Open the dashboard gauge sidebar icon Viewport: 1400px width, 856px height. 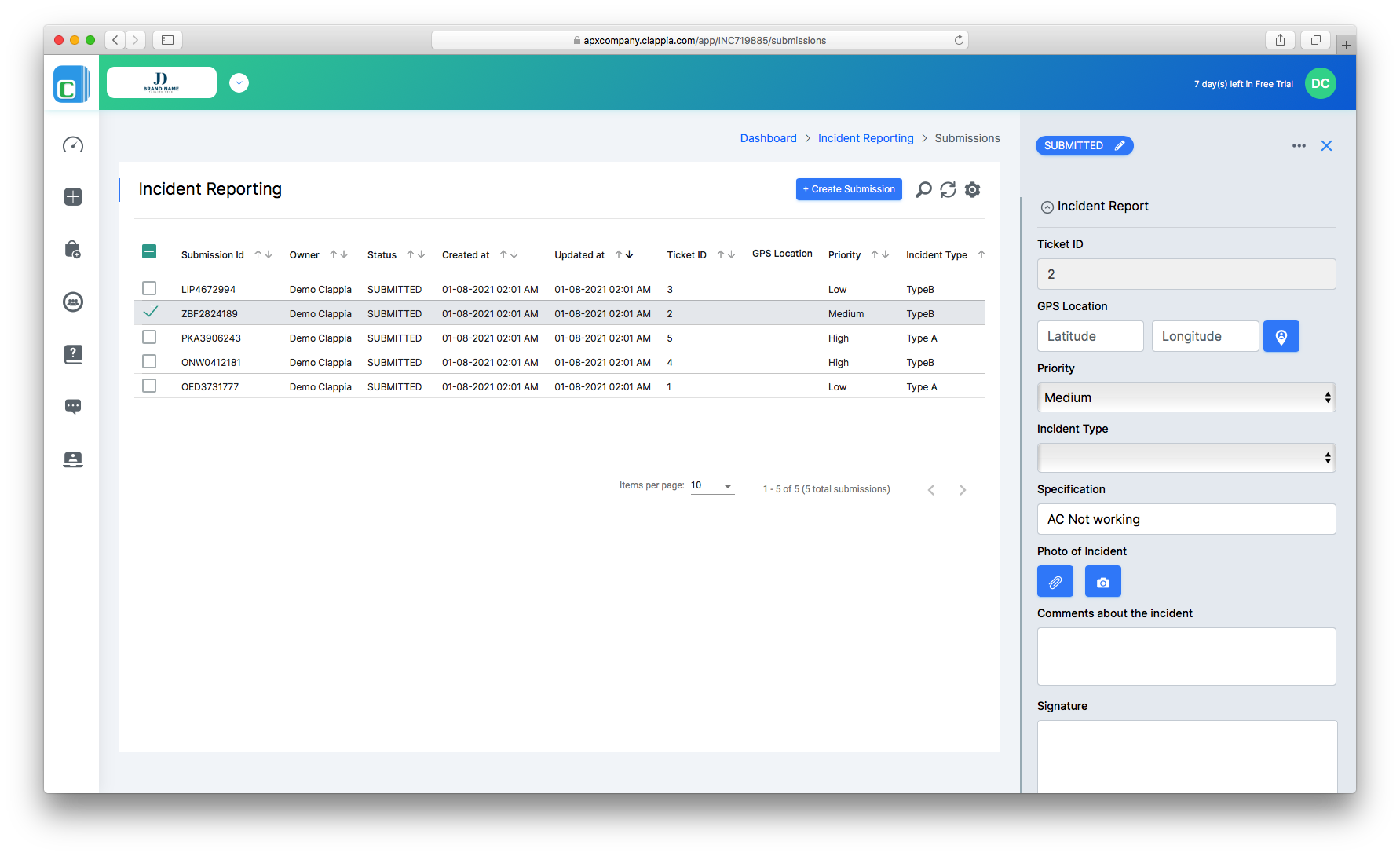click(73, 144)
